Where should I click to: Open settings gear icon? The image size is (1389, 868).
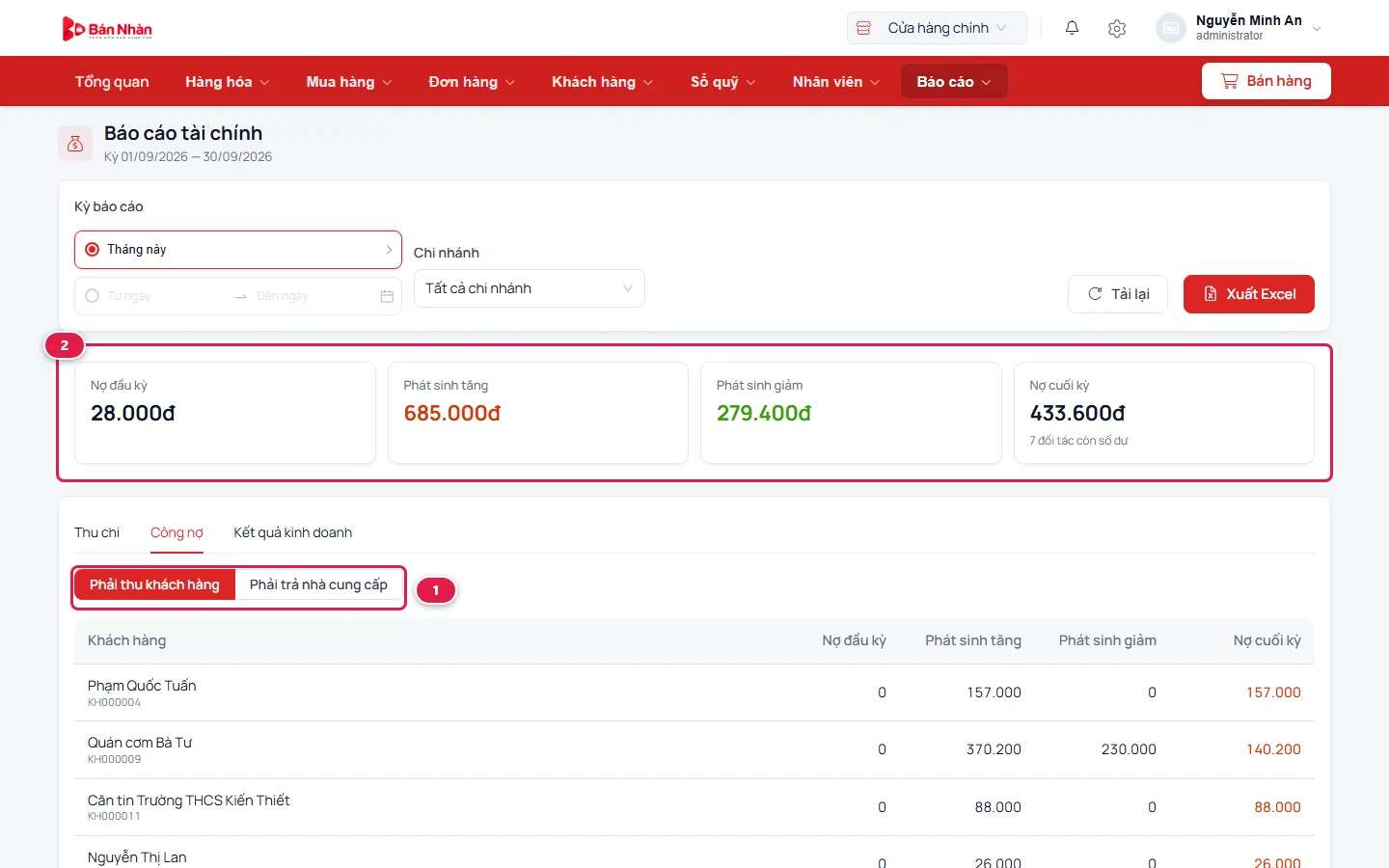(1117, 28)
